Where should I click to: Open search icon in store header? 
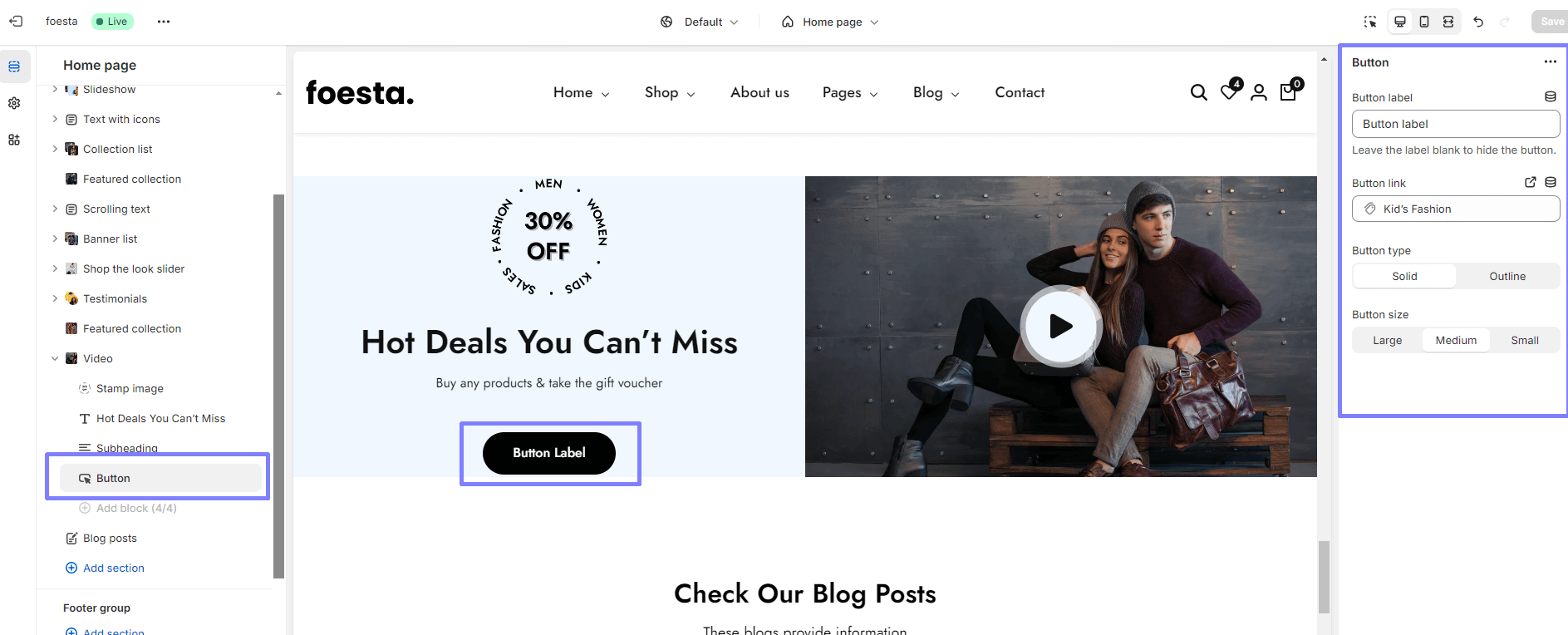[x=1198, y=92]
